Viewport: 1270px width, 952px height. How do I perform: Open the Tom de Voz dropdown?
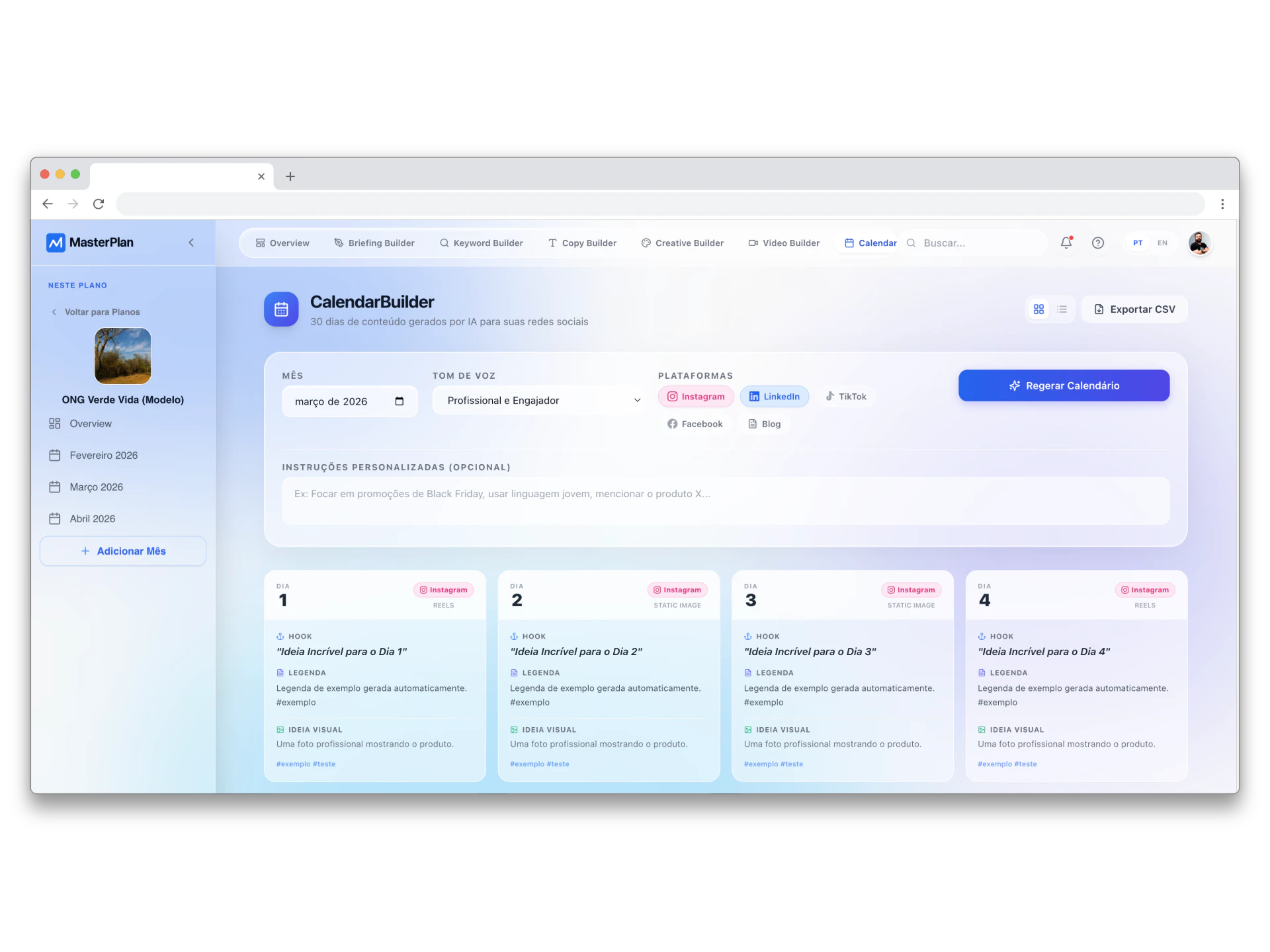pyautogui.click(x=540, y=401)
